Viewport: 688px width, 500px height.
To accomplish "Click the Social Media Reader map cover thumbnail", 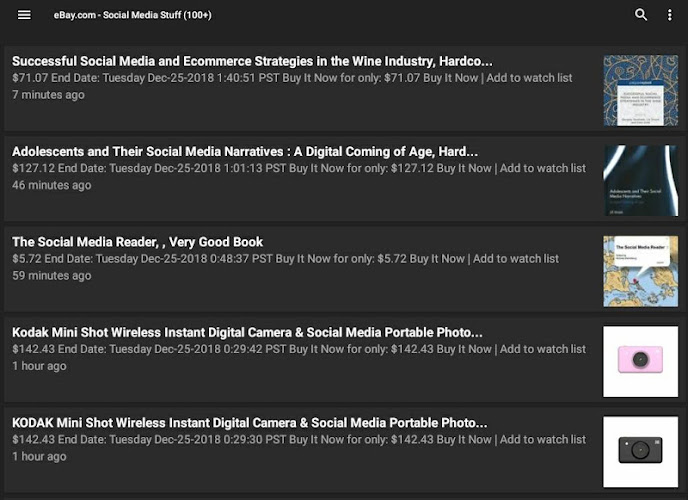I will coord(641,271).
